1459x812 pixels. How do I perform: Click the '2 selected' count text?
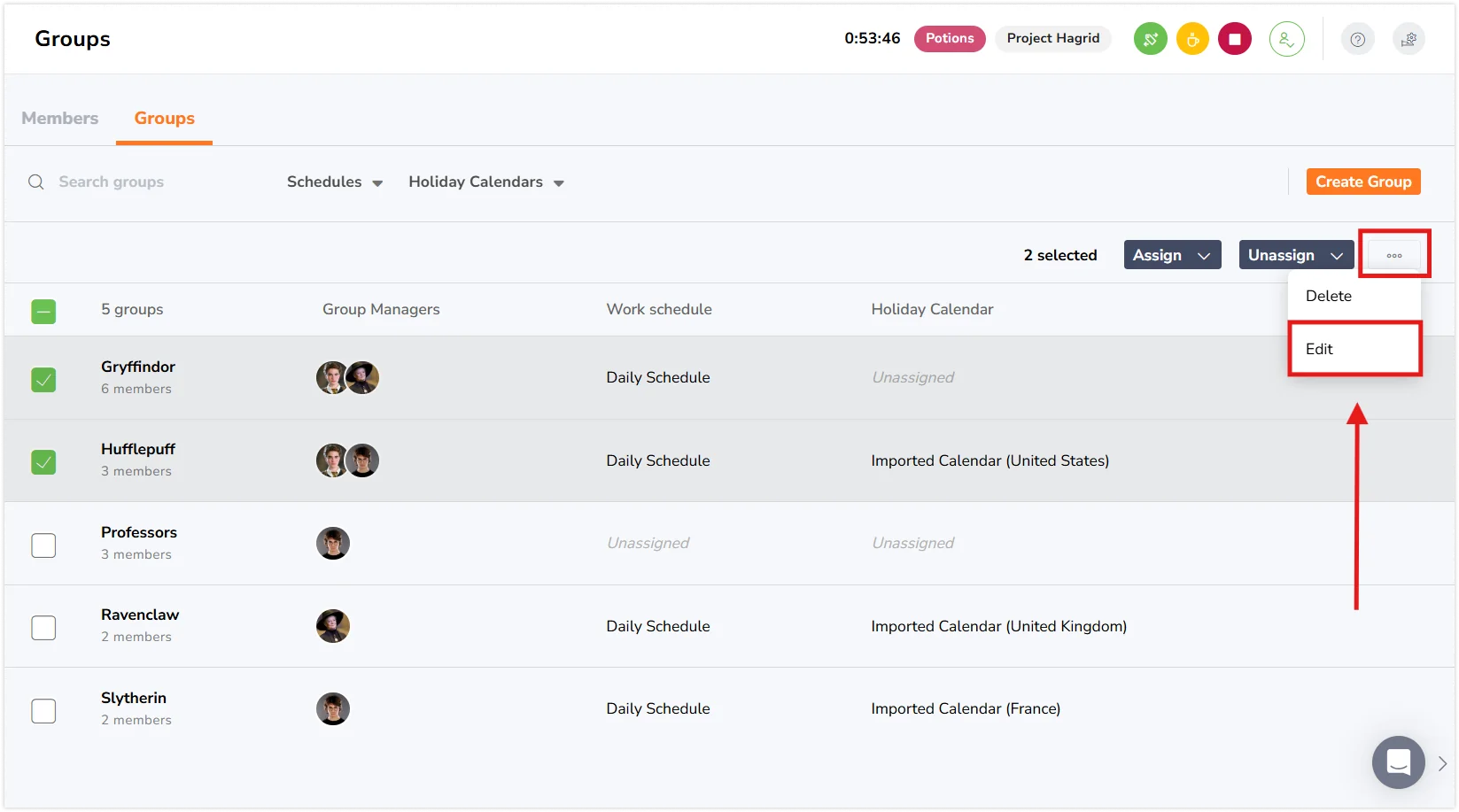(1060, 255)
